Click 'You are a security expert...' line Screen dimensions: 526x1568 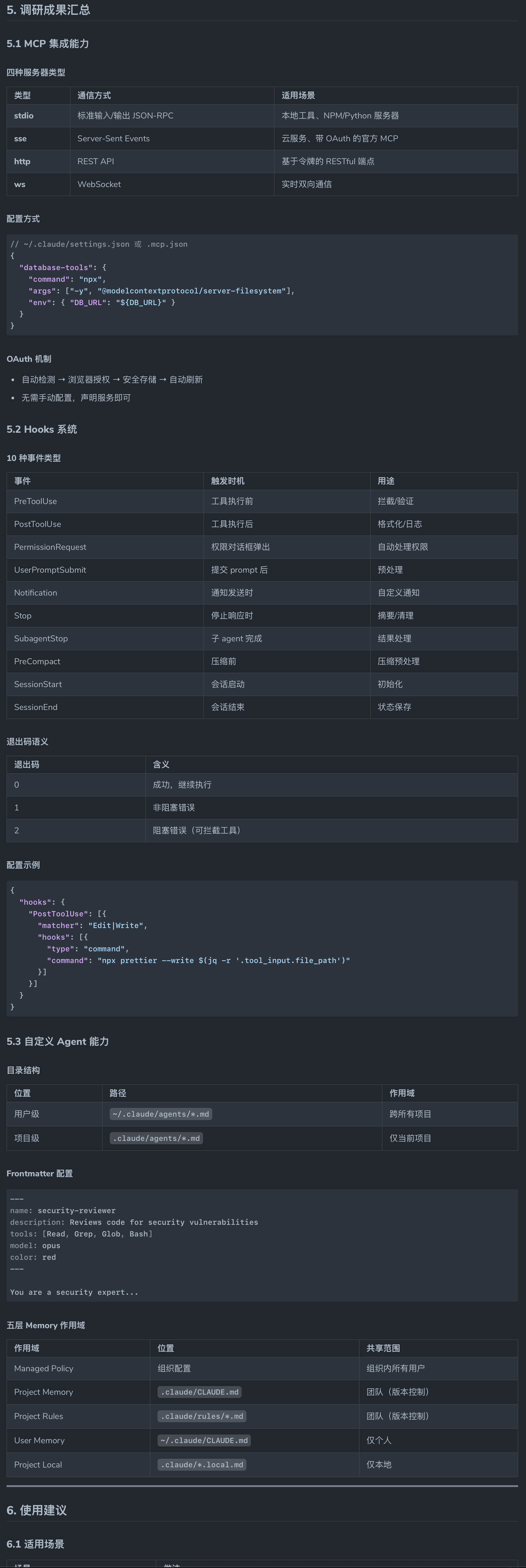click(x=74, y=1292)
